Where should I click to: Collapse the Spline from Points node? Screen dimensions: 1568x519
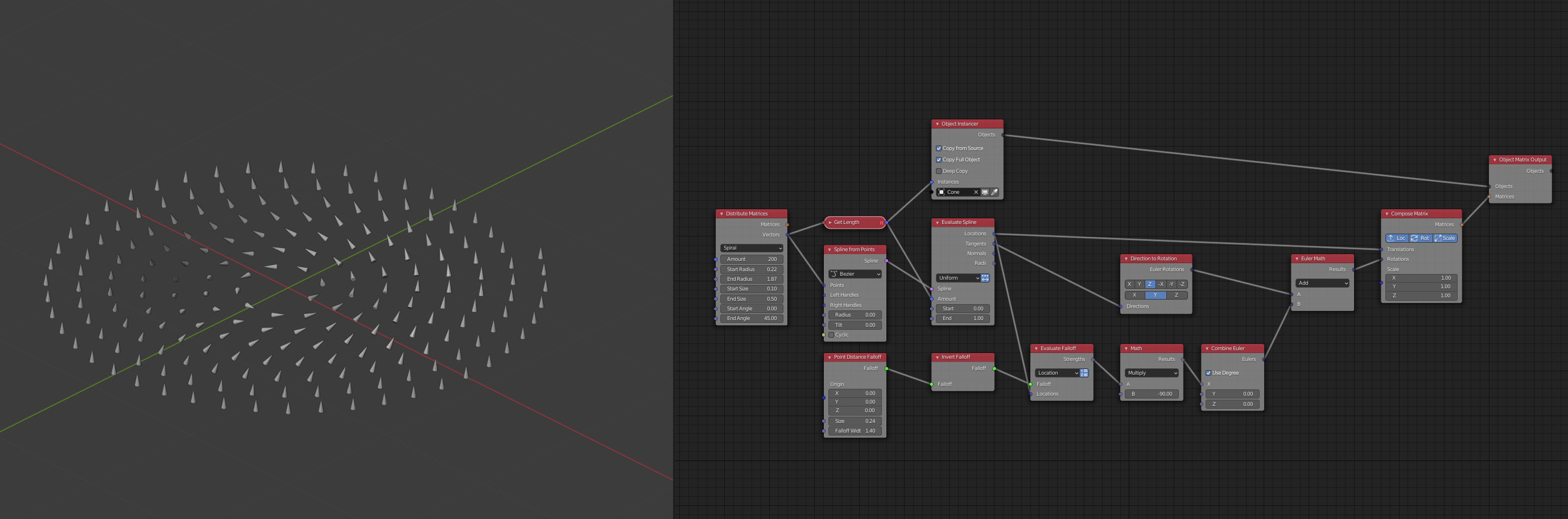tap(829, 250)
